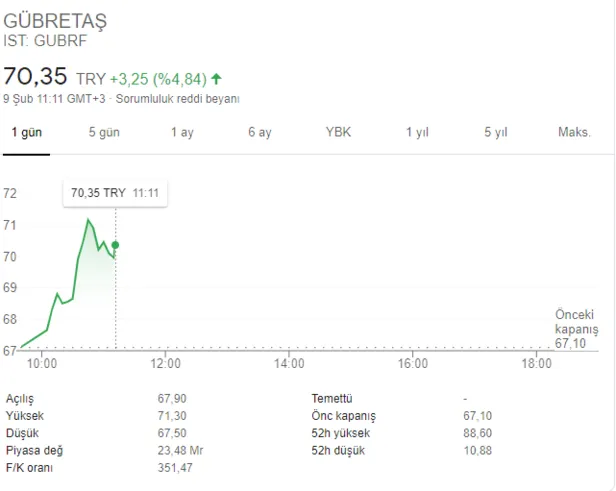Open Sorumluluk reddi beyanı link
The height and width of the screenshot is (491, 616).
[178, 99]
